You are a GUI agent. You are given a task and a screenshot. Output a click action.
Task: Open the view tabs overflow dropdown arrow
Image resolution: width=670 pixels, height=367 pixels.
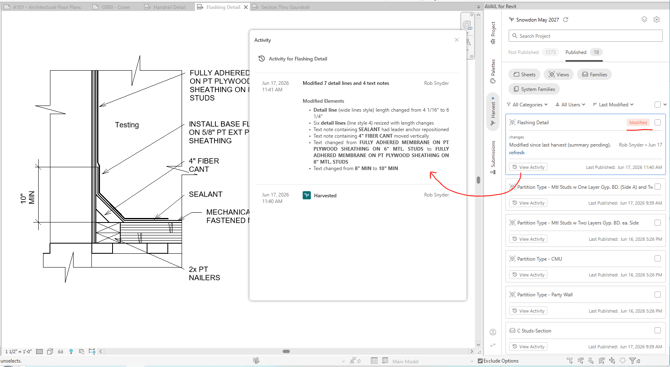point(479,7)
